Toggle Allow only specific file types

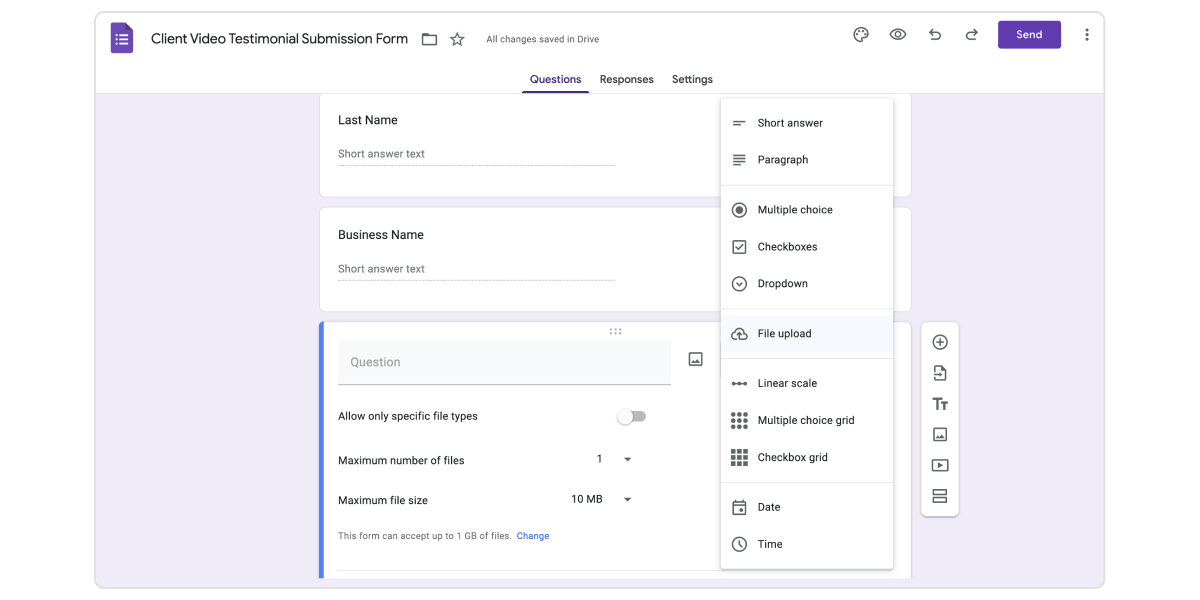tap(631, 416)
